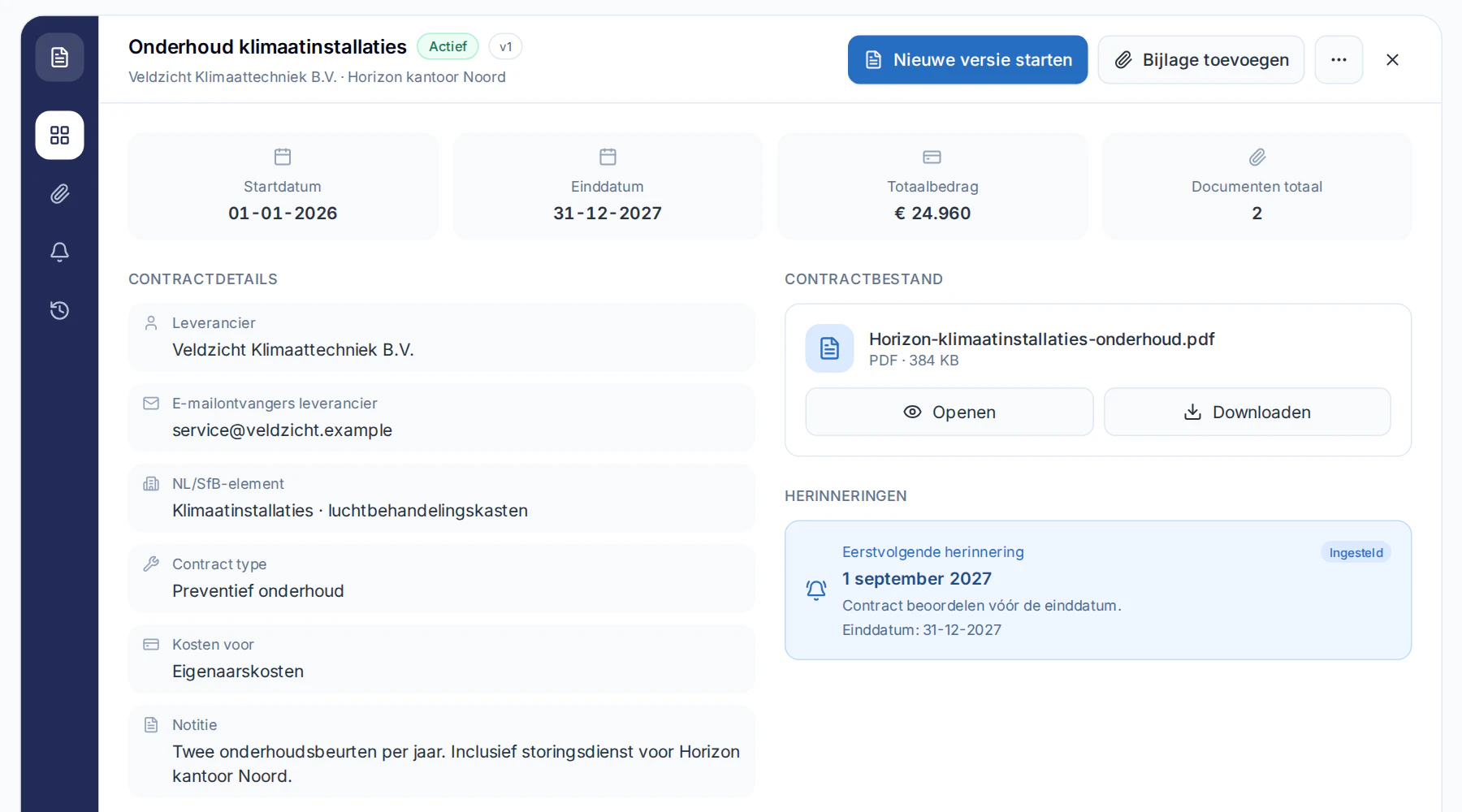Viewport: 1462px width, 812px height.
Task: Click the Ingesteld reminder badge
Action: (1356, 553)
